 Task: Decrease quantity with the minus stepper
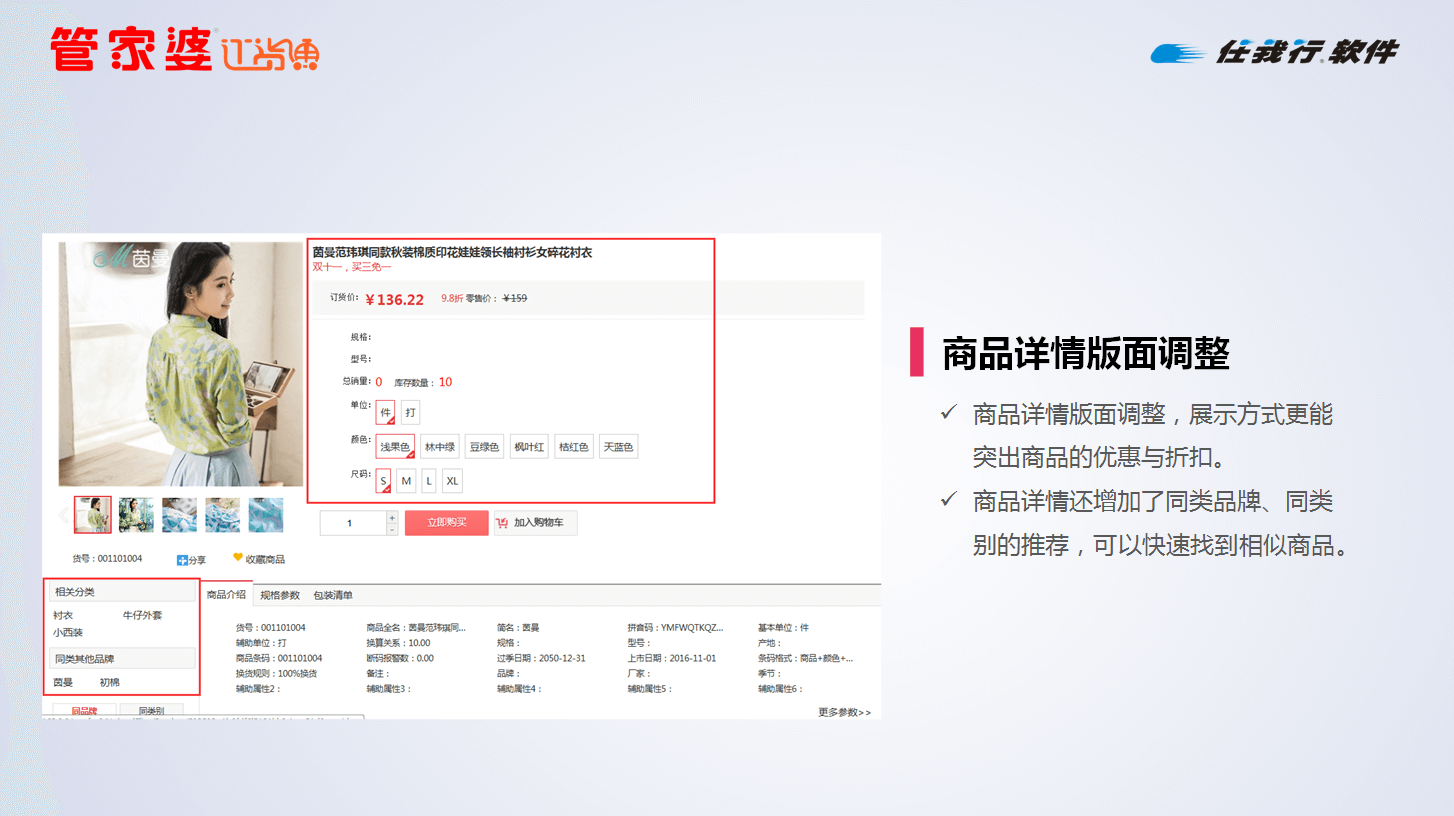pos(392,529)
